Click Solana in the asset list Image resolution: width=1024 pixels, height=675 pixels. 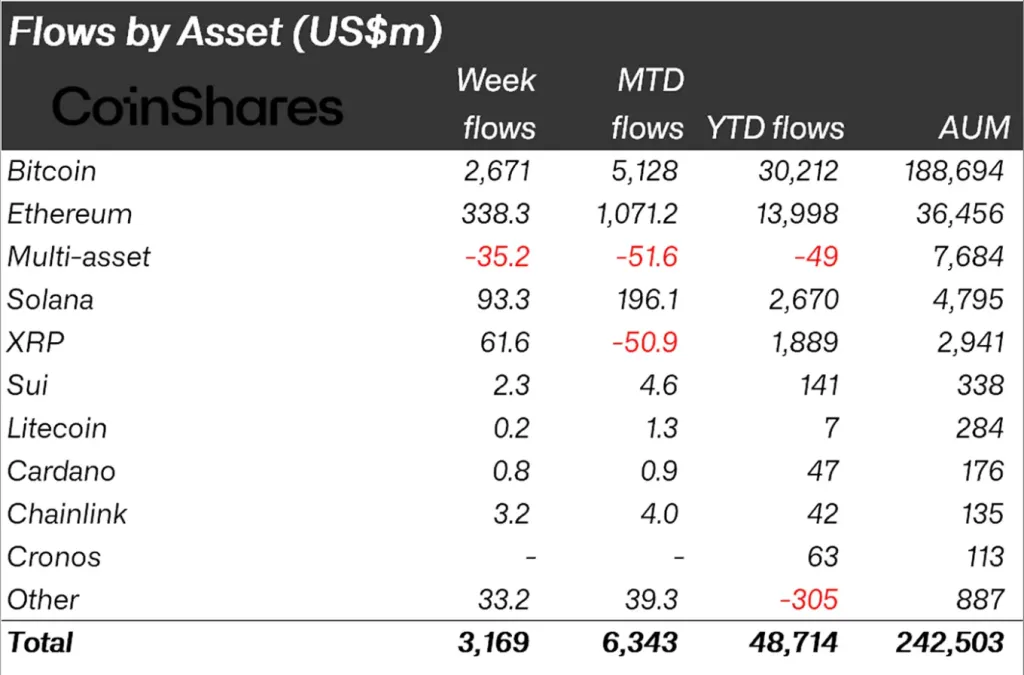click(x=50, y=300)
